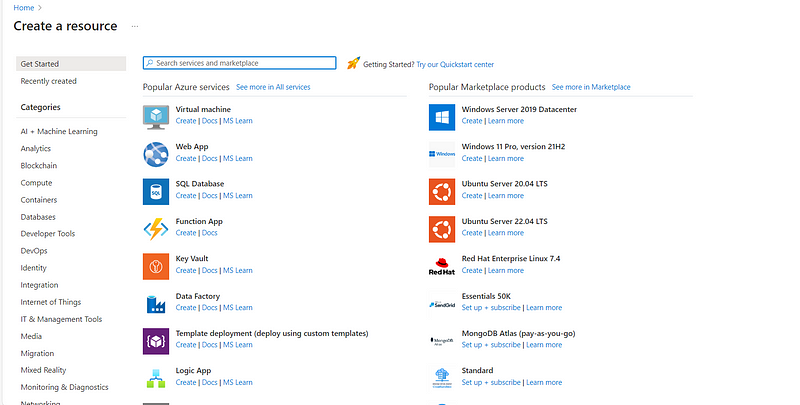Open Learn more for Ubuntu Server 22.04
Screen dimensions: 800x405
click(x=506, y=233)
